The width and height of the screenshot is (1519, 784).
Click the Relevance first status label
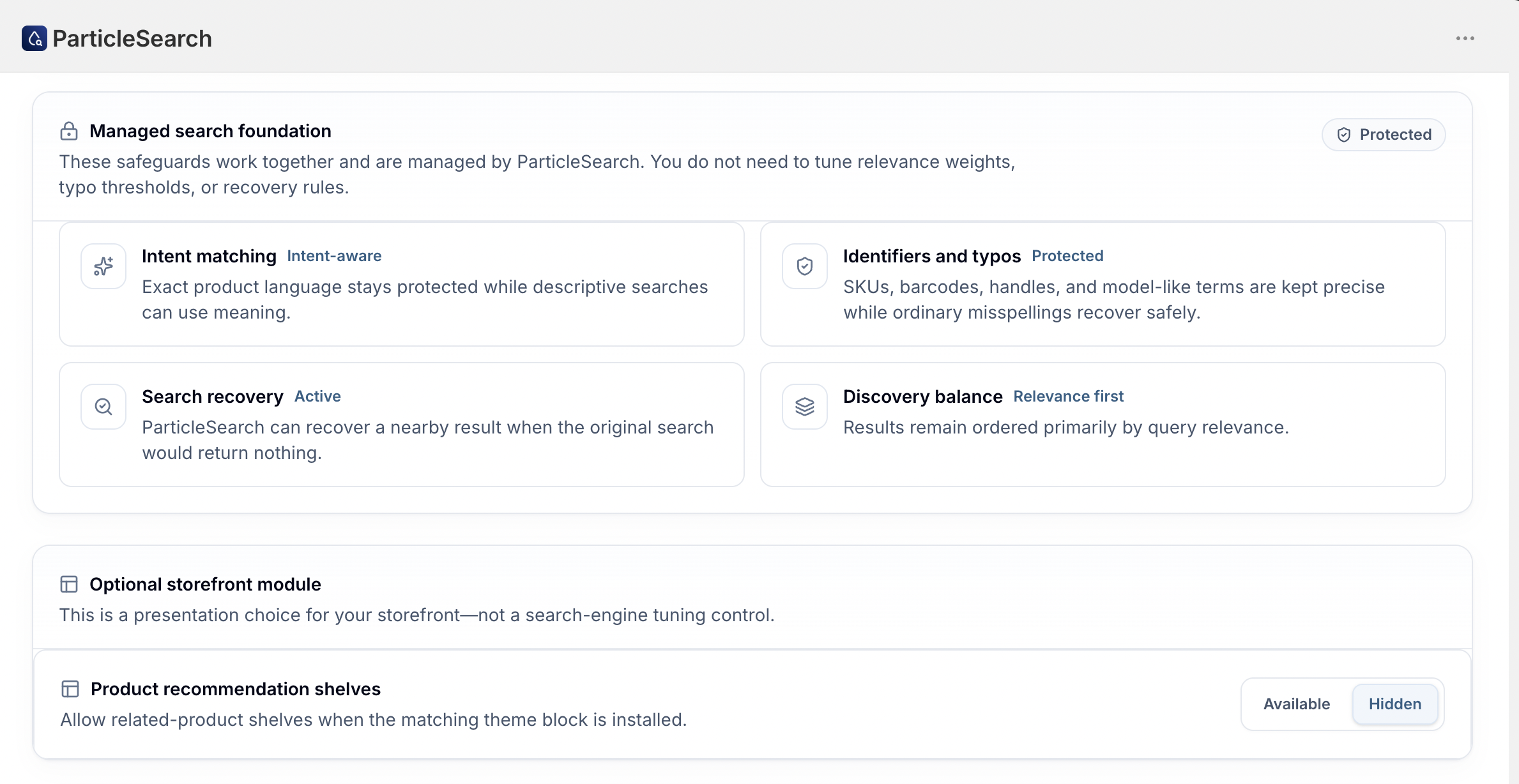coord(1069,396)
